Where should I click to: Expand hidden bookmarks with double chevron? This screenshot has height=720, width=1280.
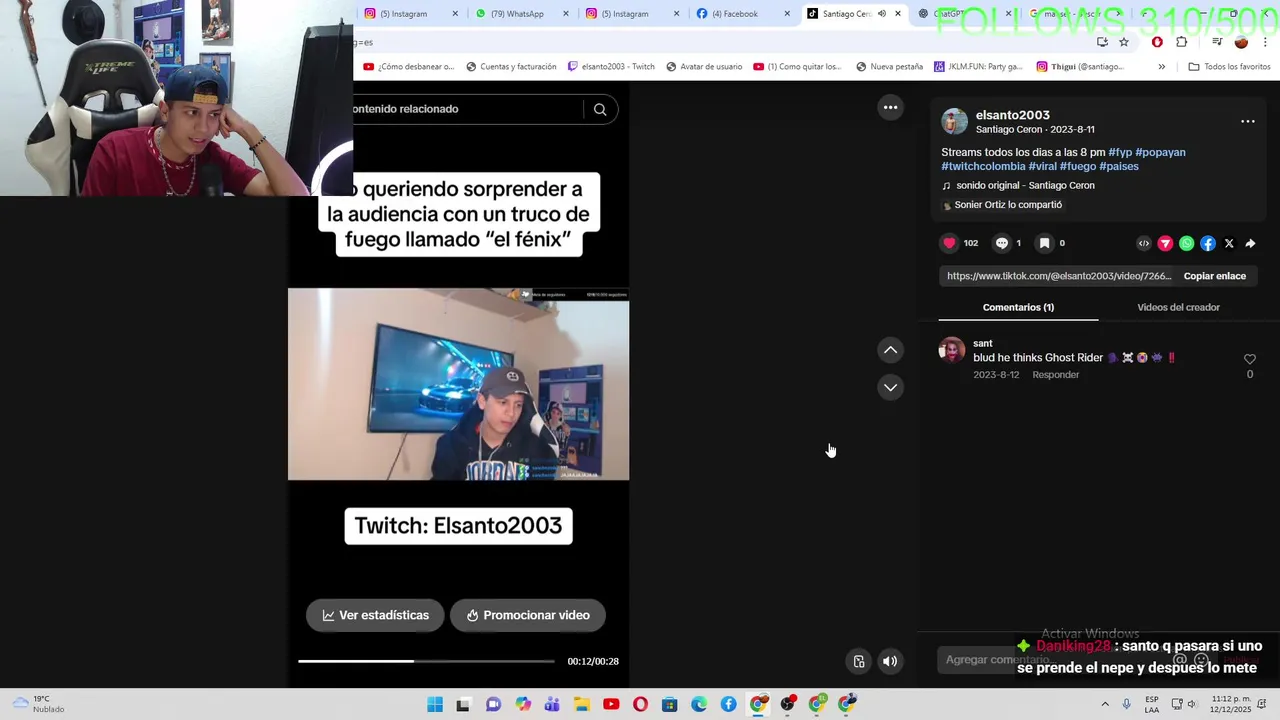(x=1161, y=67)
